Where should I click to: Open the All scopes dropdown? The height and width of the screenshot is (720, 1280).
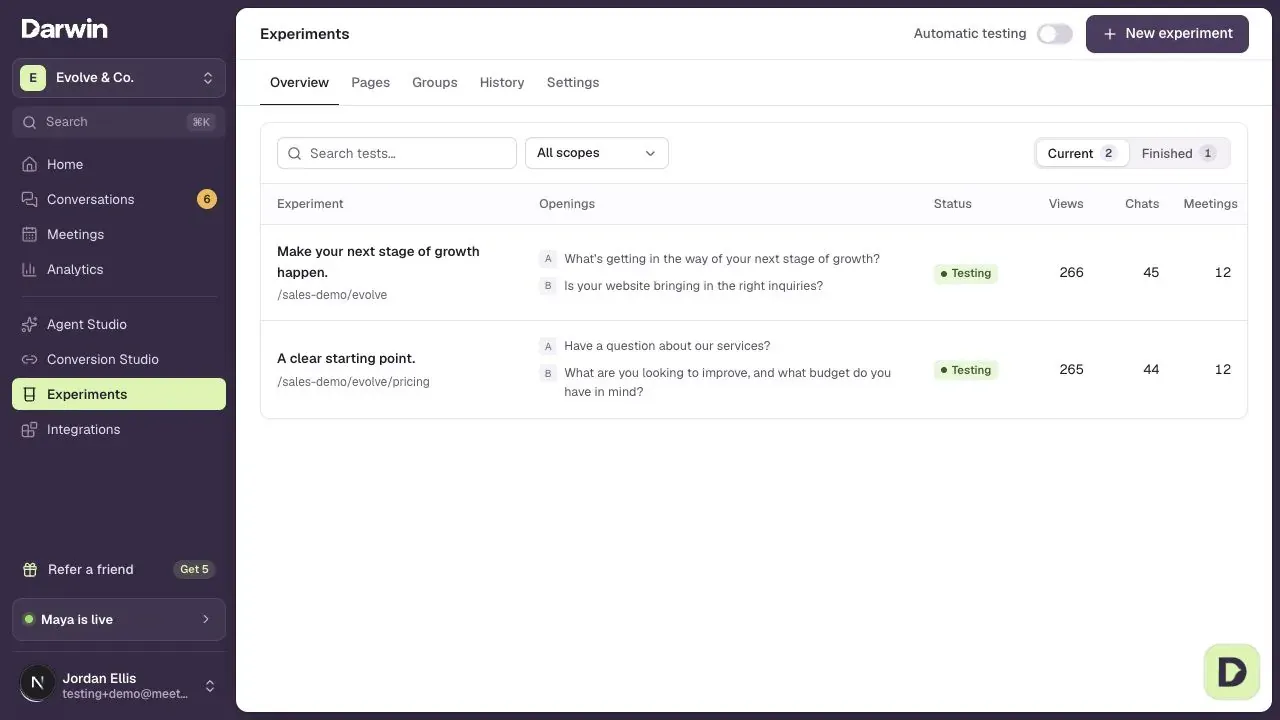pos(597,153)
